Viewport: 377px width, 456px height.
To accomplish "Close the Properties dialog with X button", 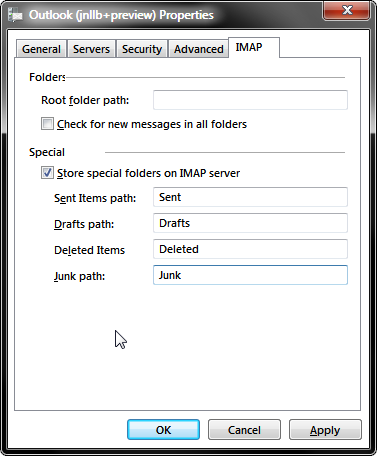I will [347, 11].
